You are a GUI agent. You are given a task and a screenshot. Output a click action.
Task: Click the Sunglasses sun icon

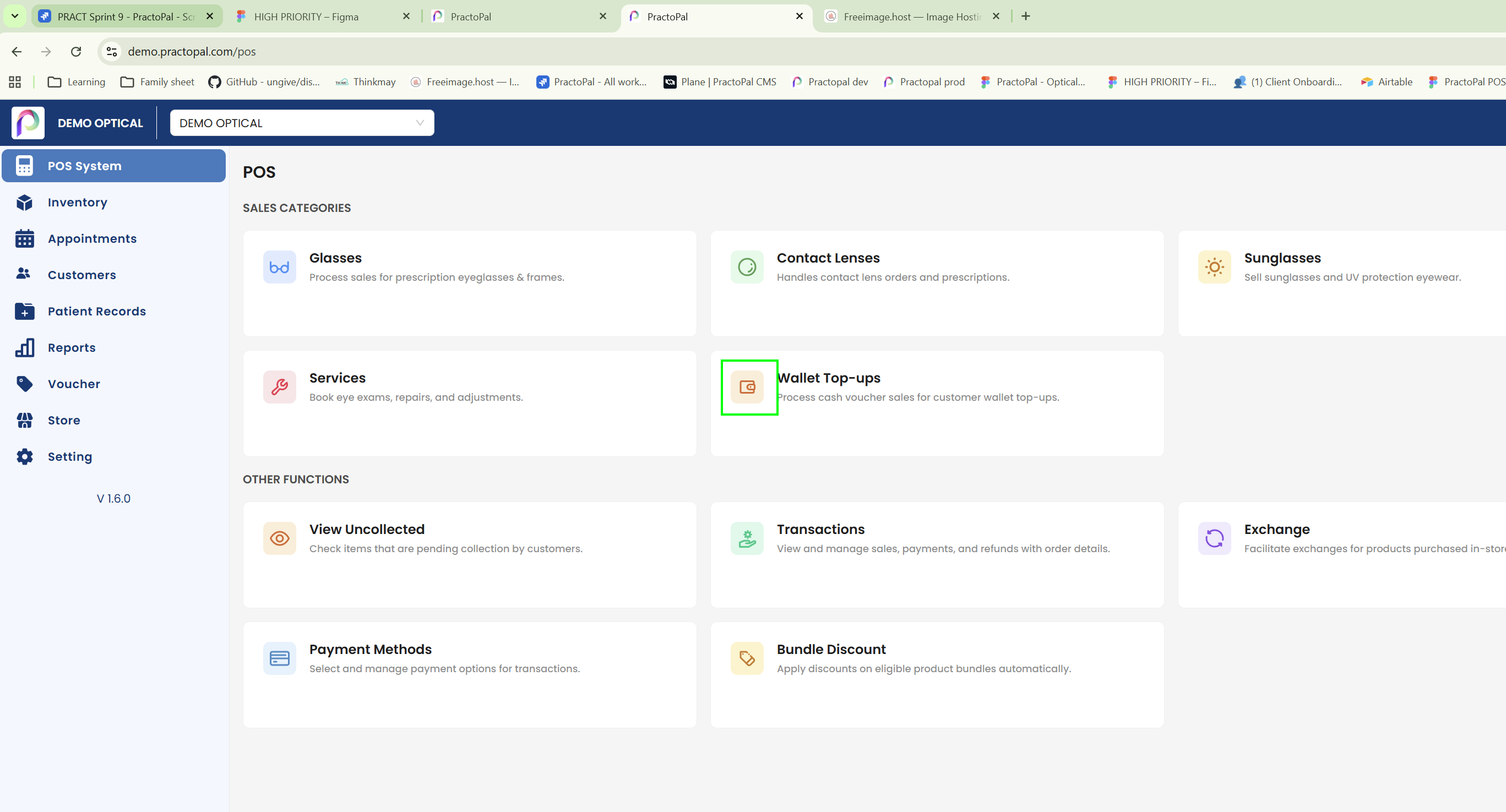click(x=1214, y=267)
